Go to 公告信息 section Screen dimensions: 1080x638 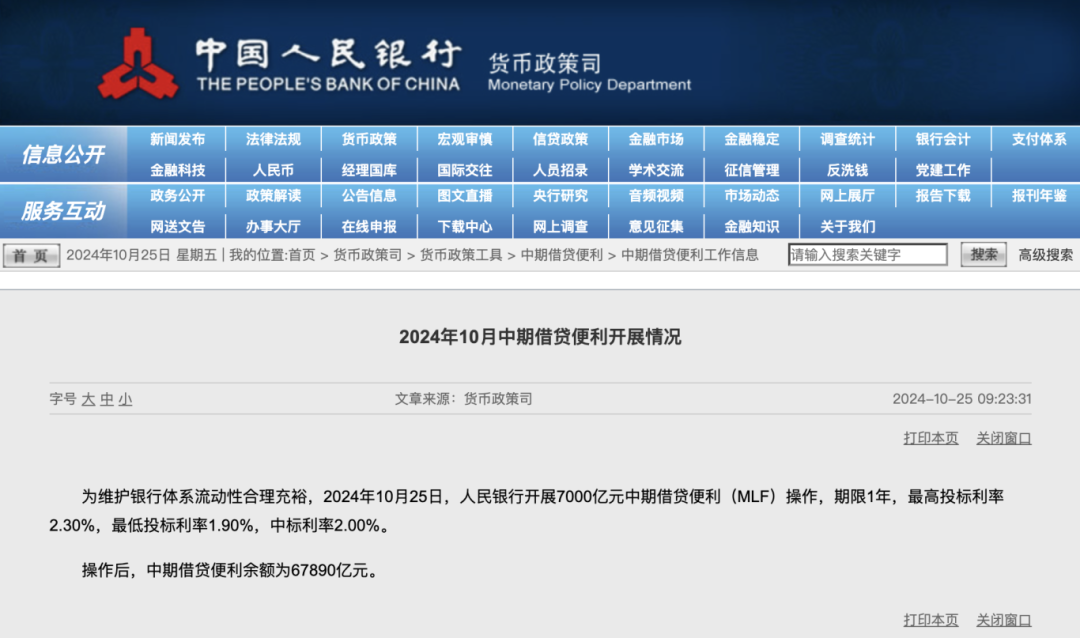pyautogui.click(x=369, y=196)
